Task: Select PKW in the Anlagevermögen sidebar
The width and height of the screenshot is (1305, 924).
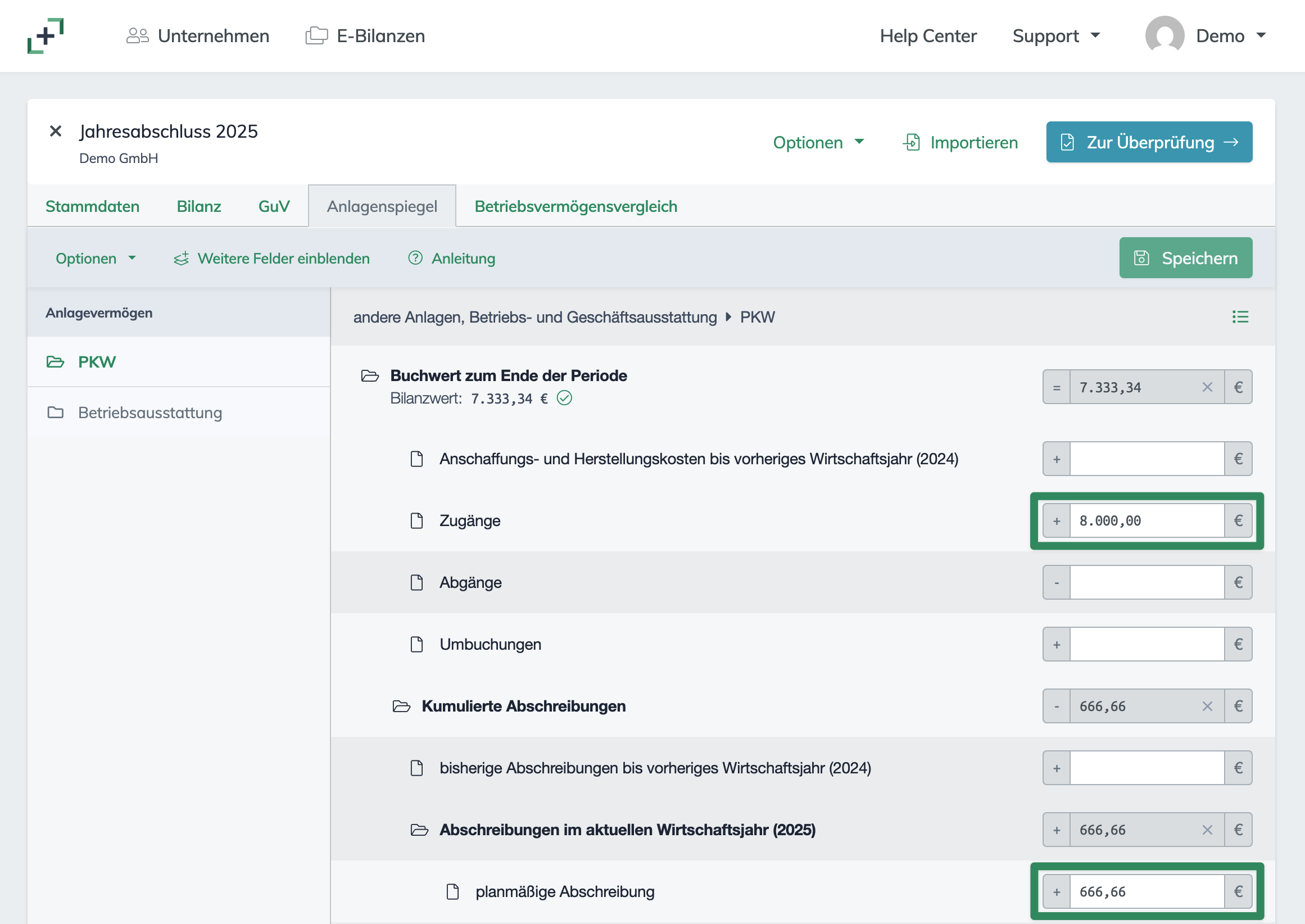Action: (x=179, y=362)
